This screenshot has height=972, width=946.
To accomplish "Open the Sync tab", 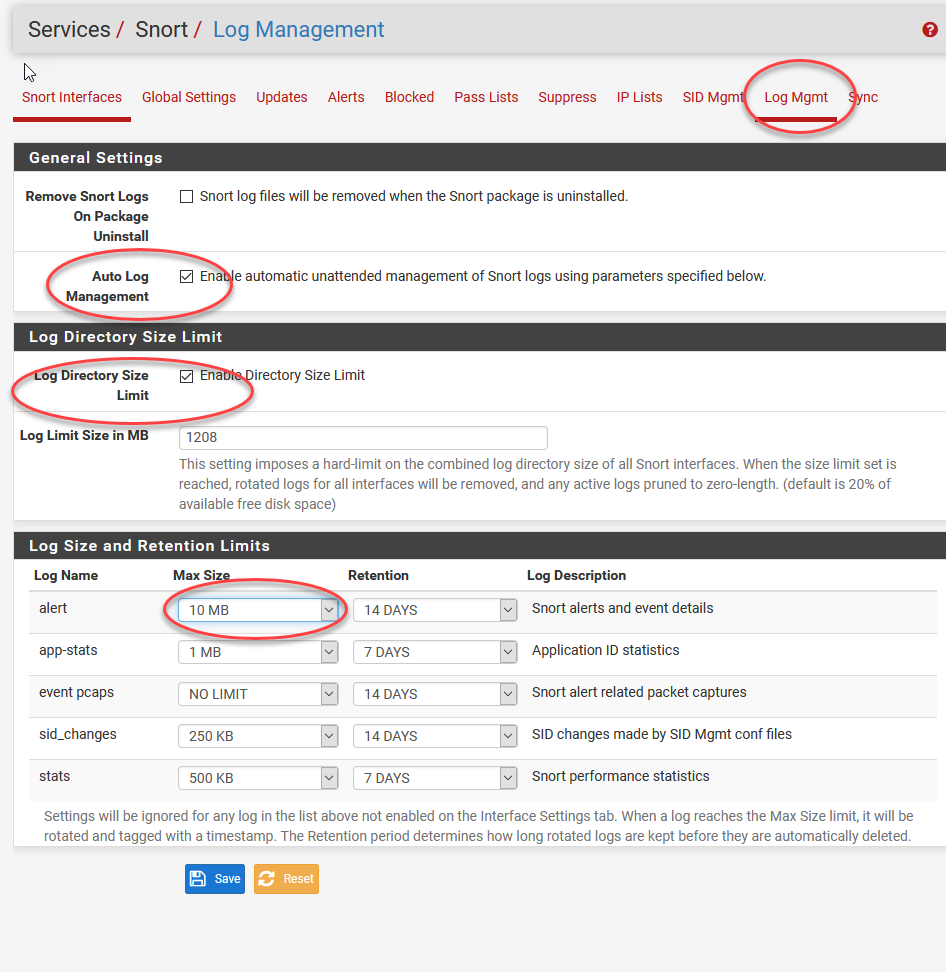I will (863, 97).
